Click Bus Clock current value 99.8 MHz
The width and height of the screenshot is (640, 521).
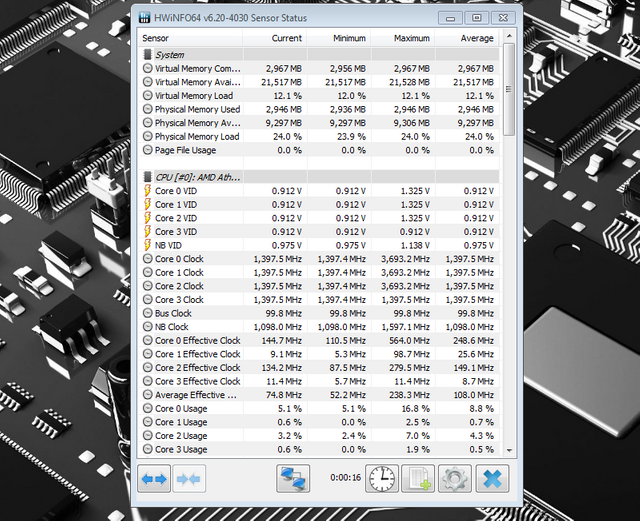click(x=282, y=313)
